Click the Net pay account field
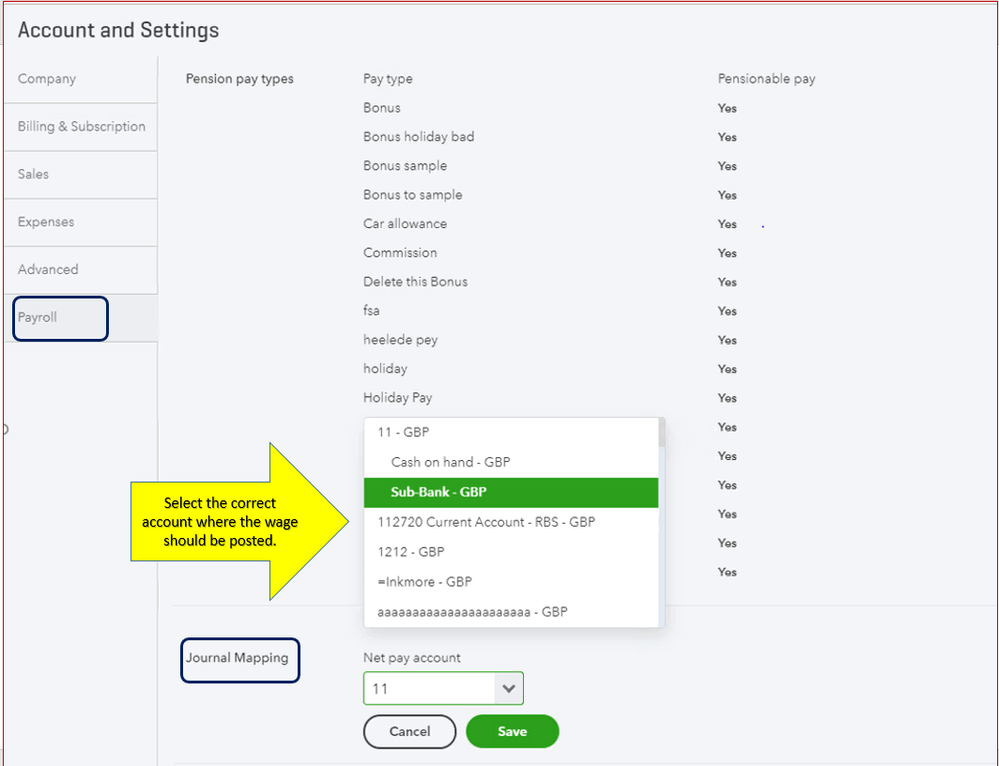Screen dimensions: 999x766 click(430, 688)
